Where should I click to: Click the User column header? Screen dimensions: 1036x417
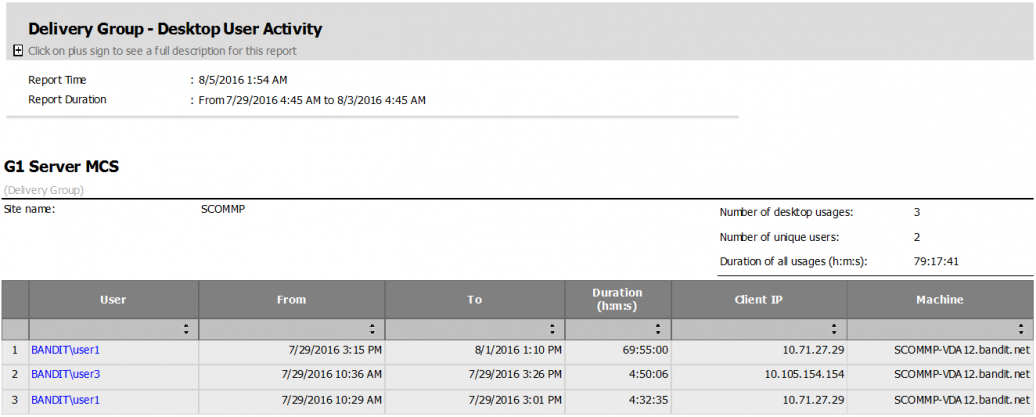click(x=113, y=299)
